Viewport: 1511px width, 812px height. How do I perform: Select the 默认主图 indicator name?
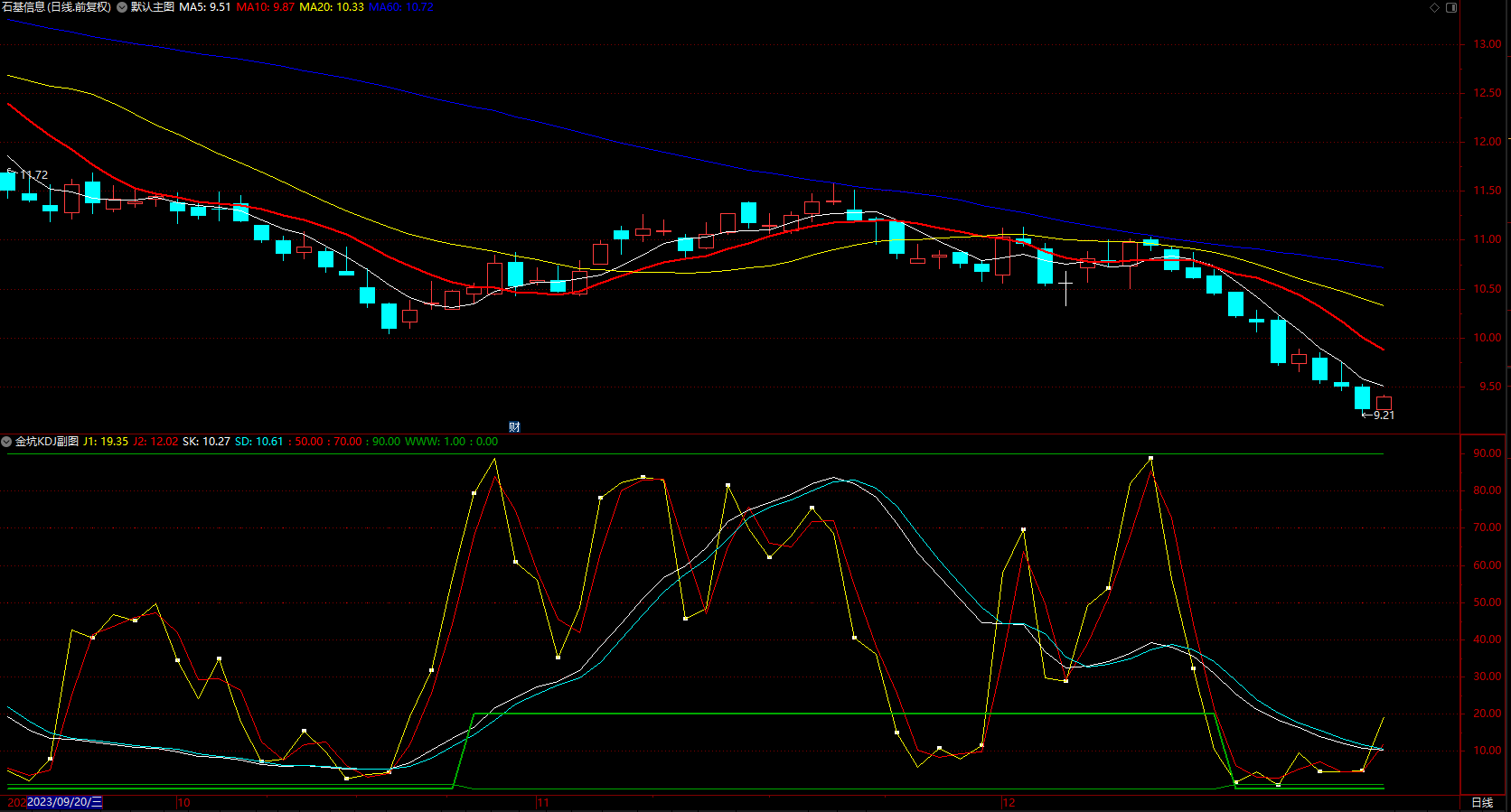[x=152, y=7]
